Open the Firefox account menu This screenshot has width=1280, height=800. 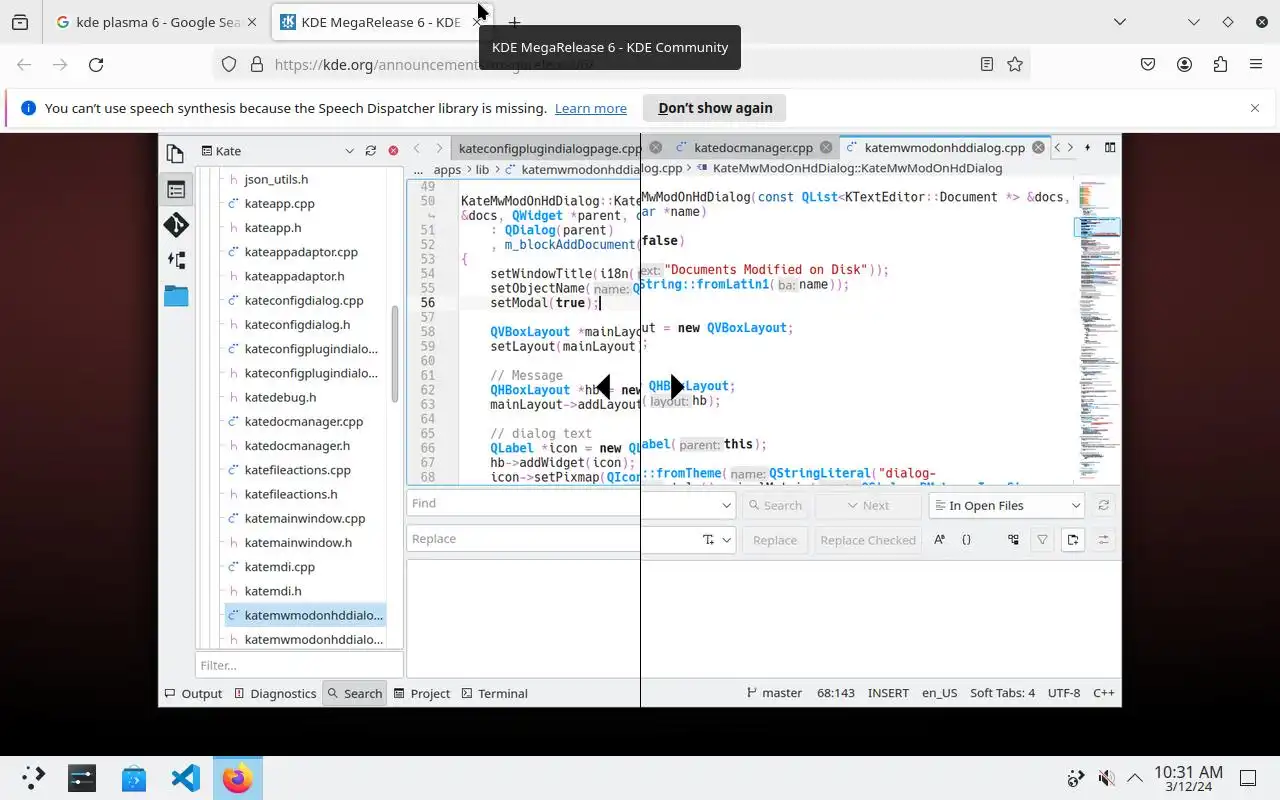1184,64
